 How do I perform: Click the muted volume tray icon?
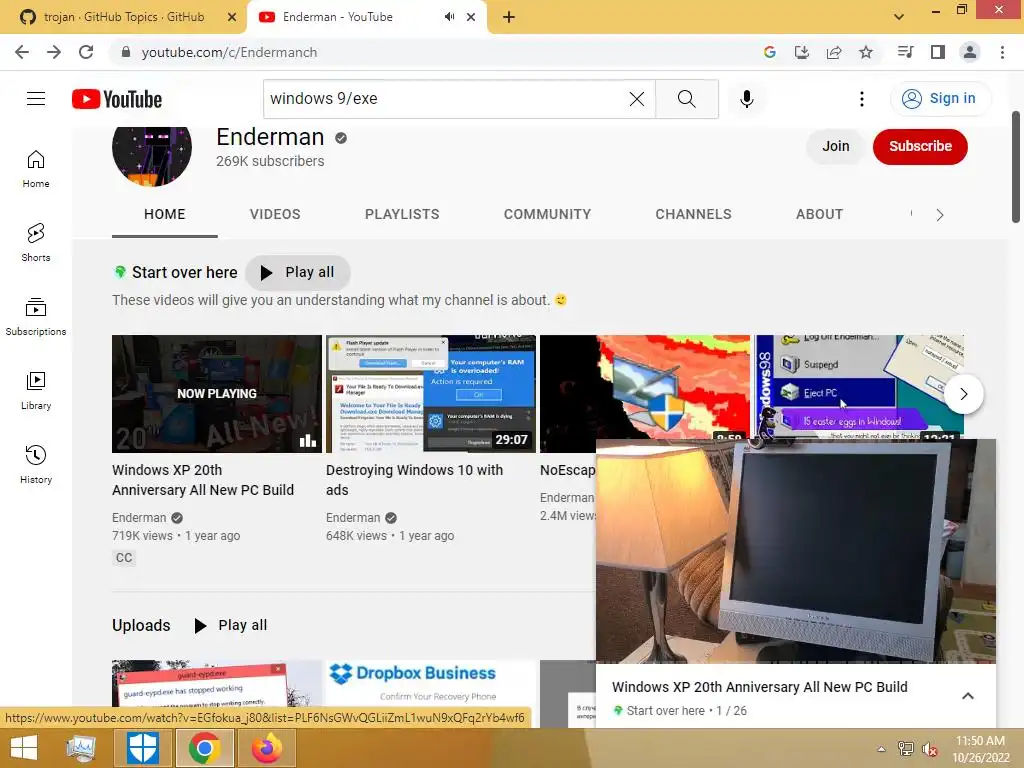pyautogui.click(x=929, y=748)
